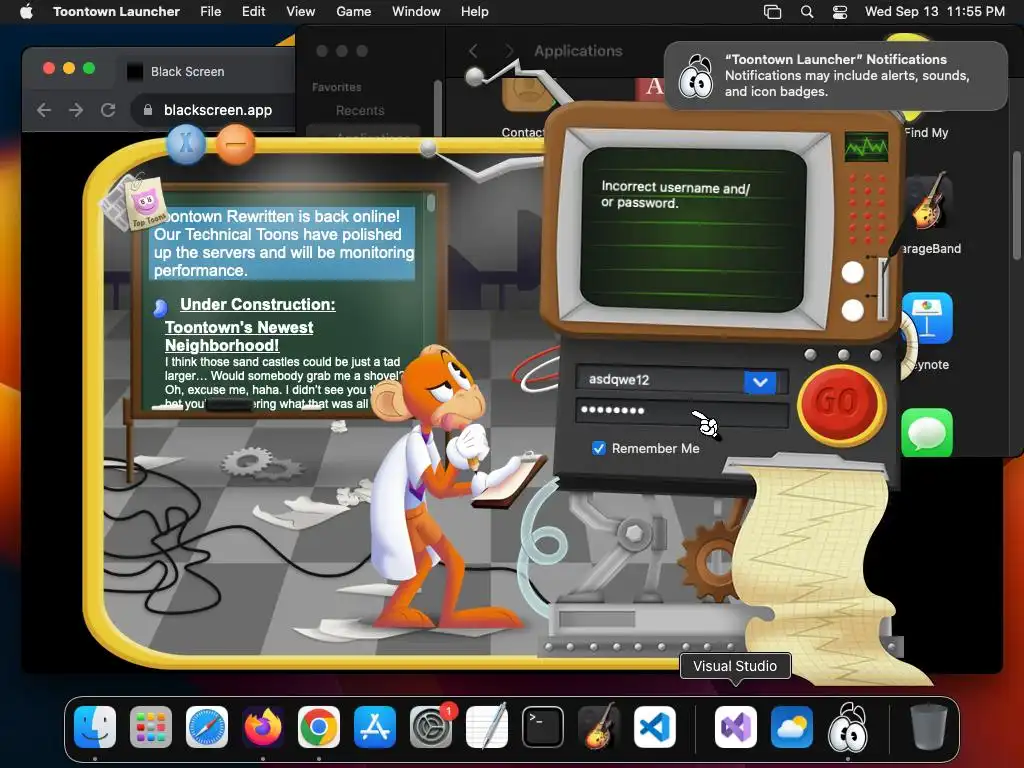This screenshot has height=768, width=1024.
Task: Open Spotlight search in menu bar
Action: (x=807, y=12)
